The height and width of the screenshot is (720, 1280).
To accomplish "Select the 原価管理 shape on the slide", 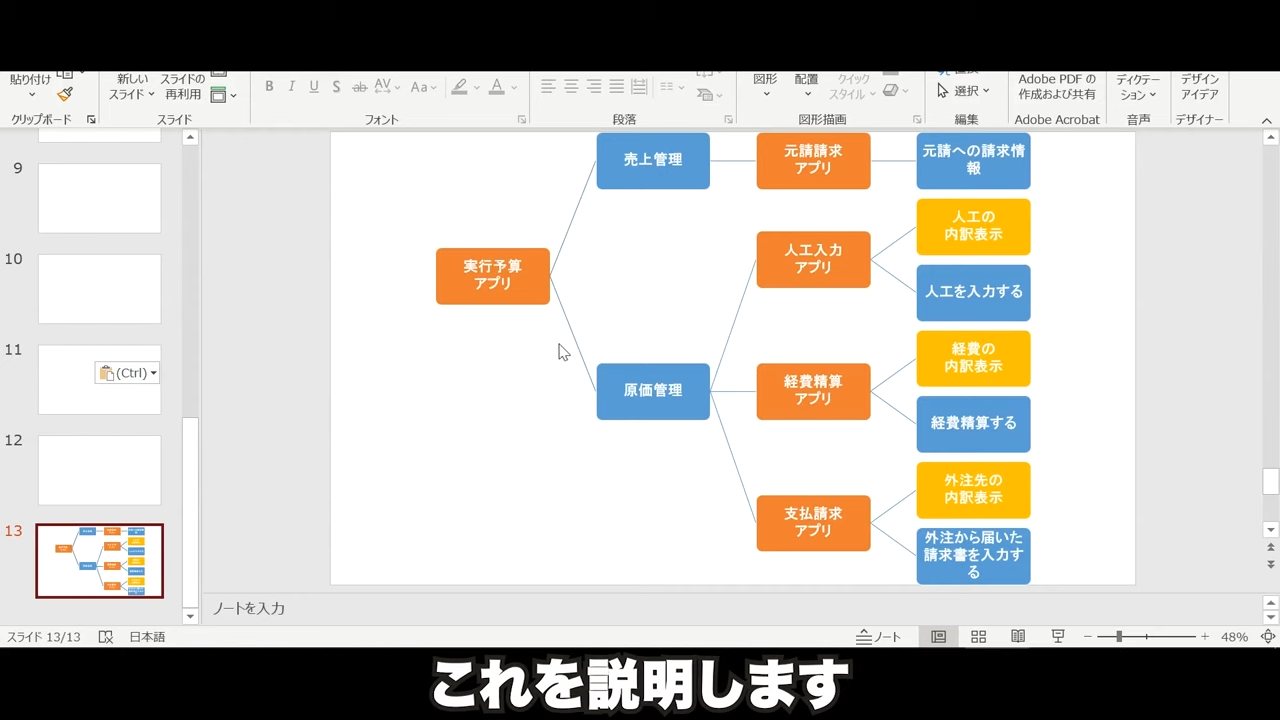I will click(x=653, y=391).
